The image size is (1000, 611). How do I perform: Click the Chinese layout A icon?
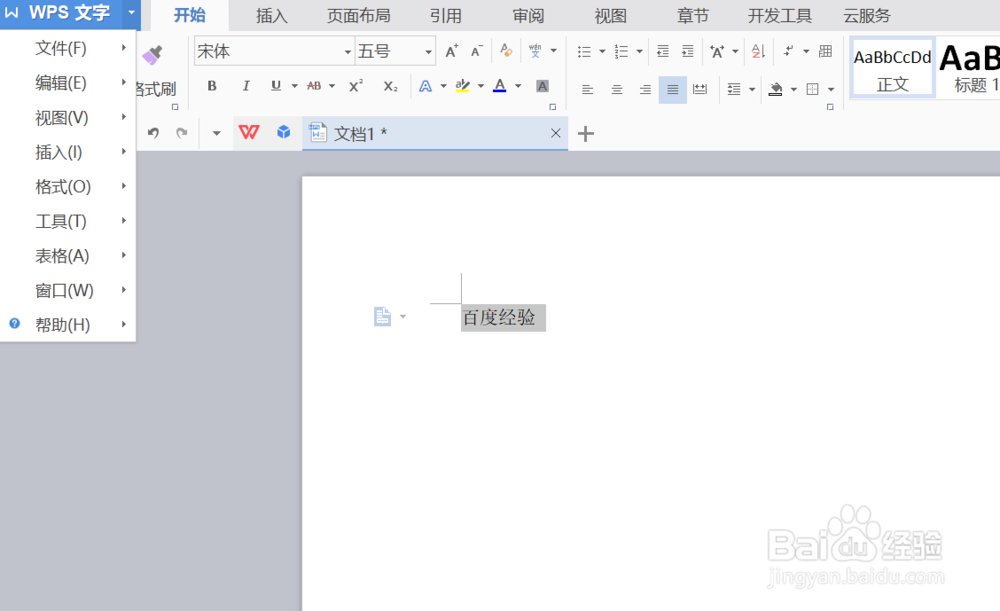tap(717, 52)
